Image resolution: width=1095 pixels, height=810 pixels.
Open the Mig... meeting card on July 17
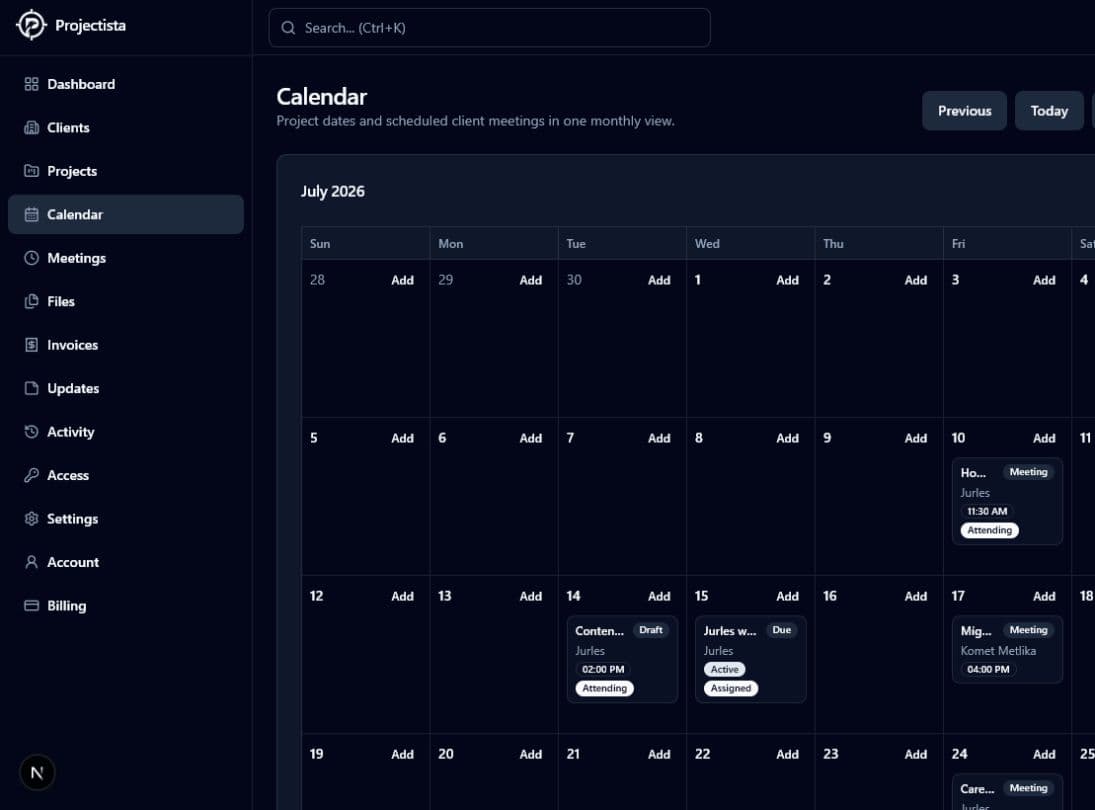(x=1007, y=649)
